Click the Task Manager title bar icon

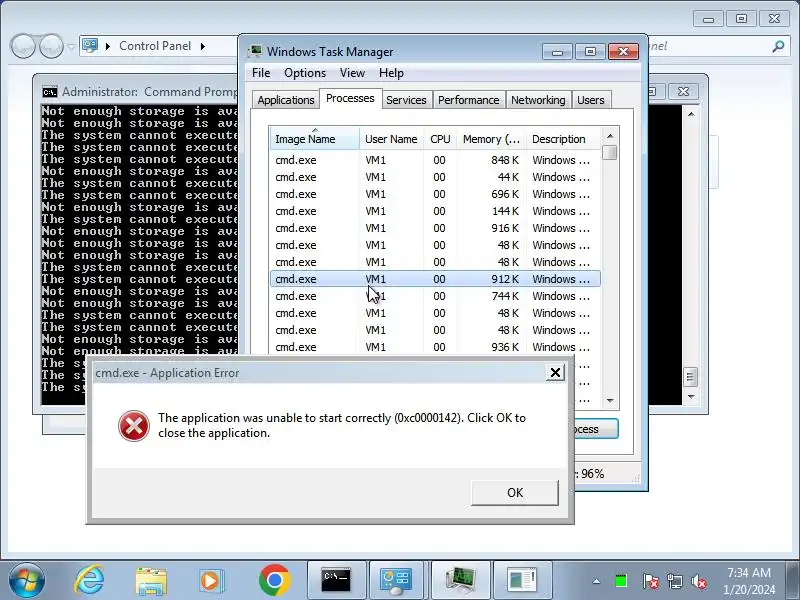coord(255,52)
